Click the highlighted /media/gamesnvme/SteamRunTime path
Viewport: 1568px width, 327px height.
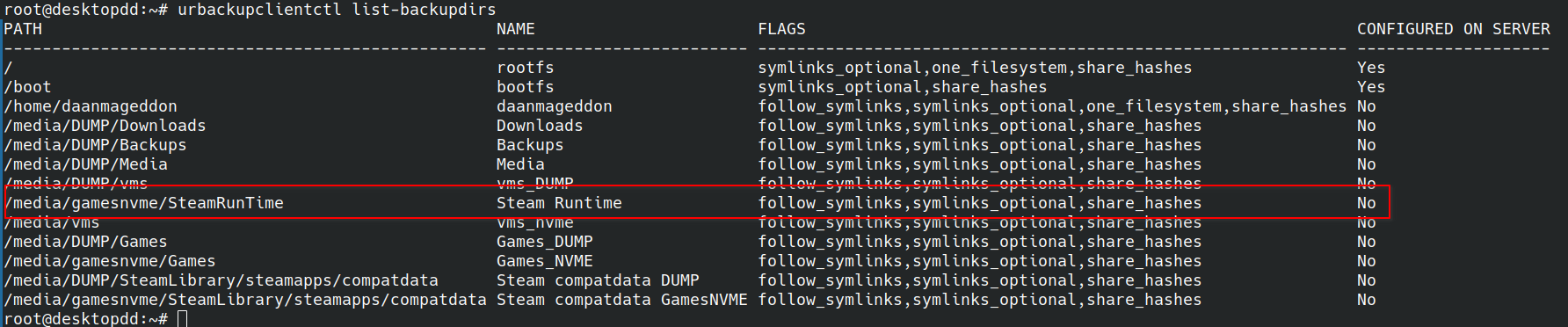[x=144, y=203]
